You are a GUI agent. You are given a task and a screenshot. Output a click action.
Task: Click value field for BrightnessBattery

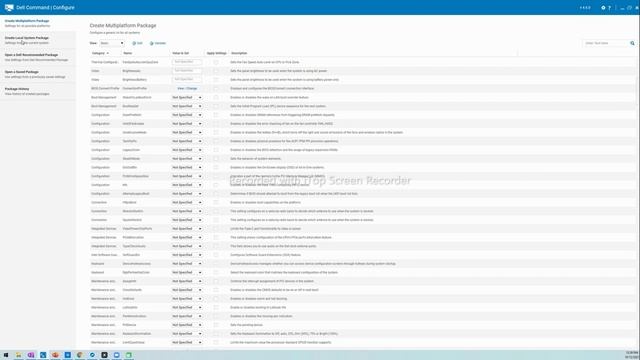click(187, 80)
